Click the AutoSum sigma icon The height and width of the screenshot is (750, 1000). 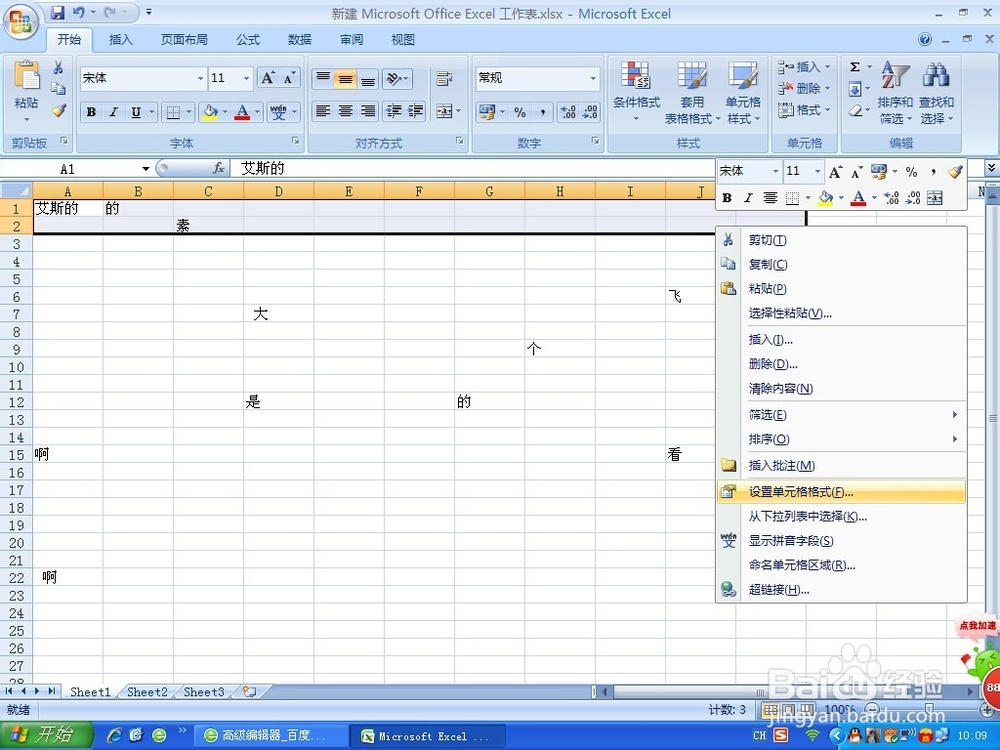pyautogui.click(x=855, y=67)
